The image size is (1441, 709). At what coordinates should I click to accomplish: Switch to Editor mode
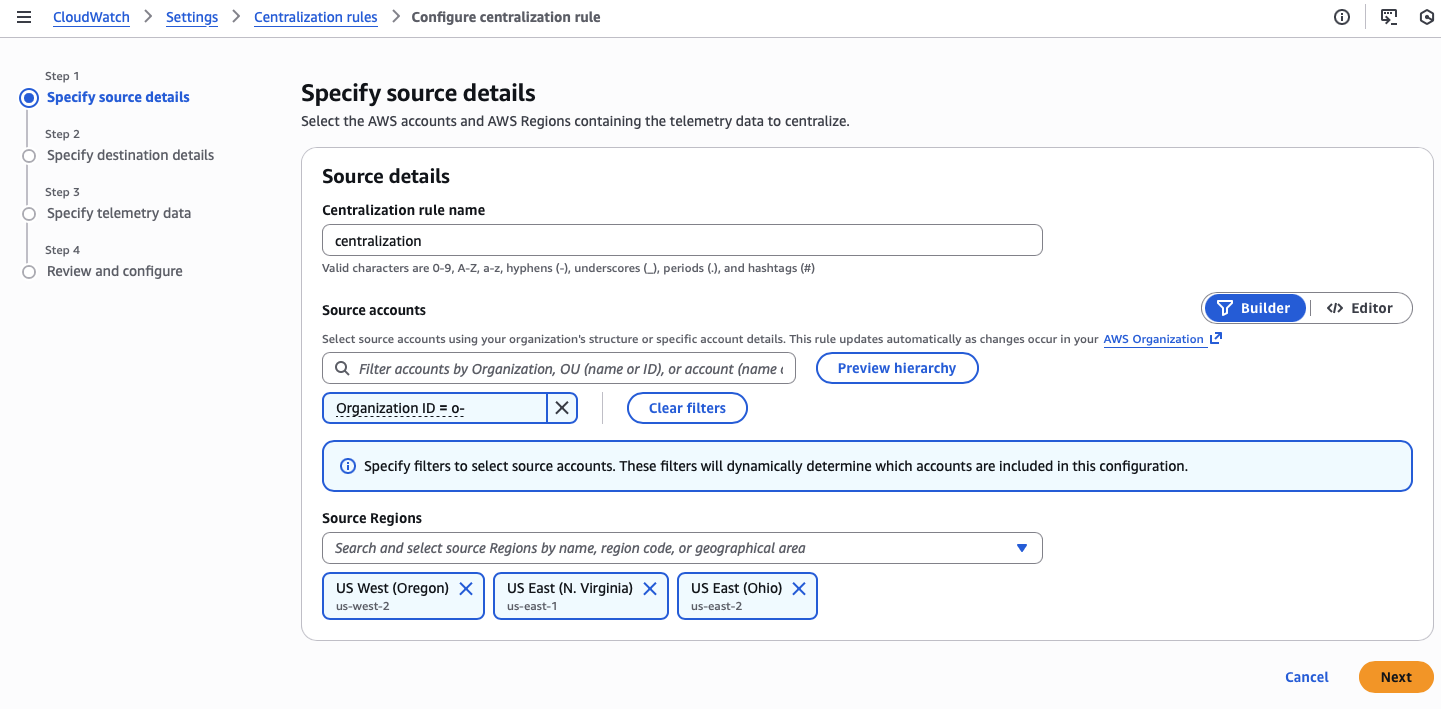pyautogui.click(x=1360, y=308)
